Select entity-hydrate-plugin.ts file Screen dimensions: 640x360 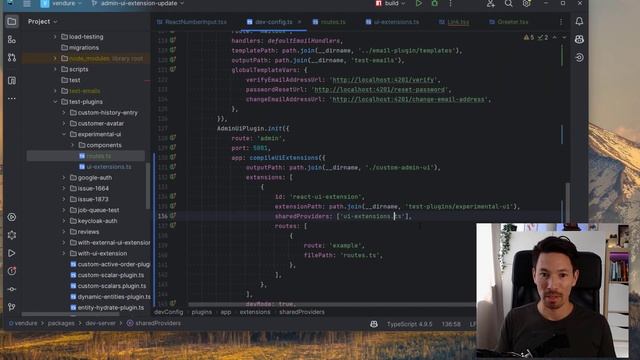tap(107, 308)
